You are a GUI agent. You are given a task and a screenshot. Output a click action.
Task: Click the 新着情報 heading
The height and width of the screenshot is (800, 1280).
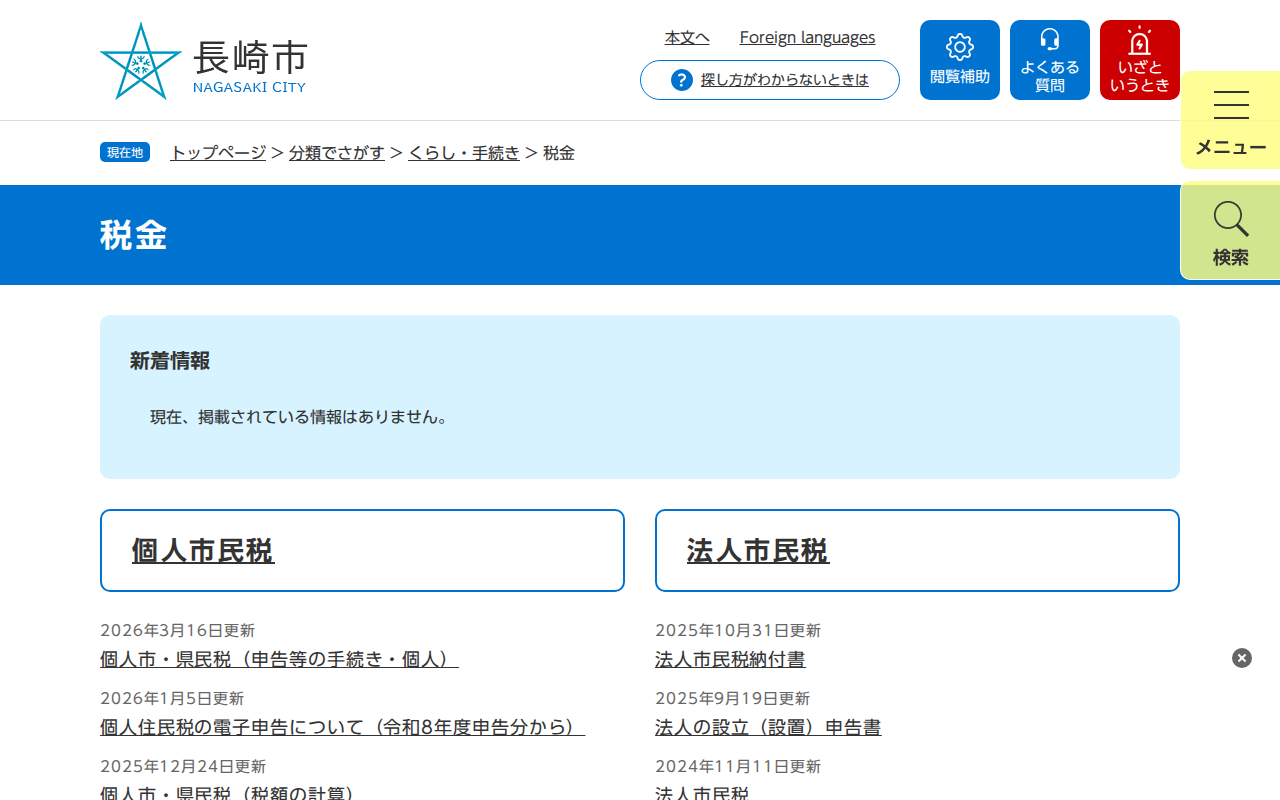tap(170, 361)
